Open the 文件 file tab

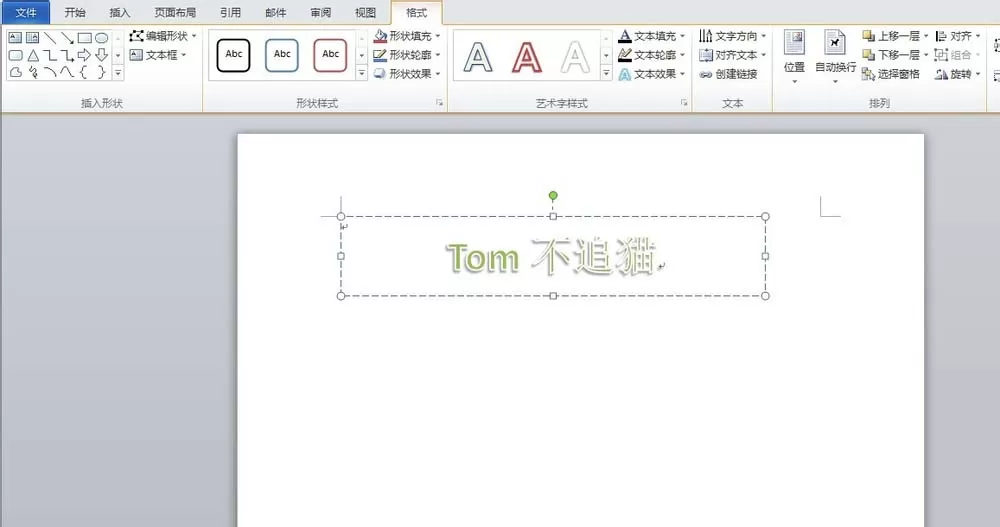[x=26, y=13]
